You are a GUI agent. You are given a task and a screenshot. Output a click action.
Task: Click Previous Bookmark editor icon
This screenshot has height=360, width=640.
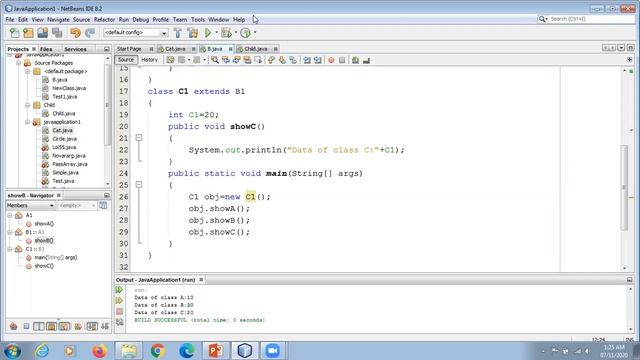271,60
